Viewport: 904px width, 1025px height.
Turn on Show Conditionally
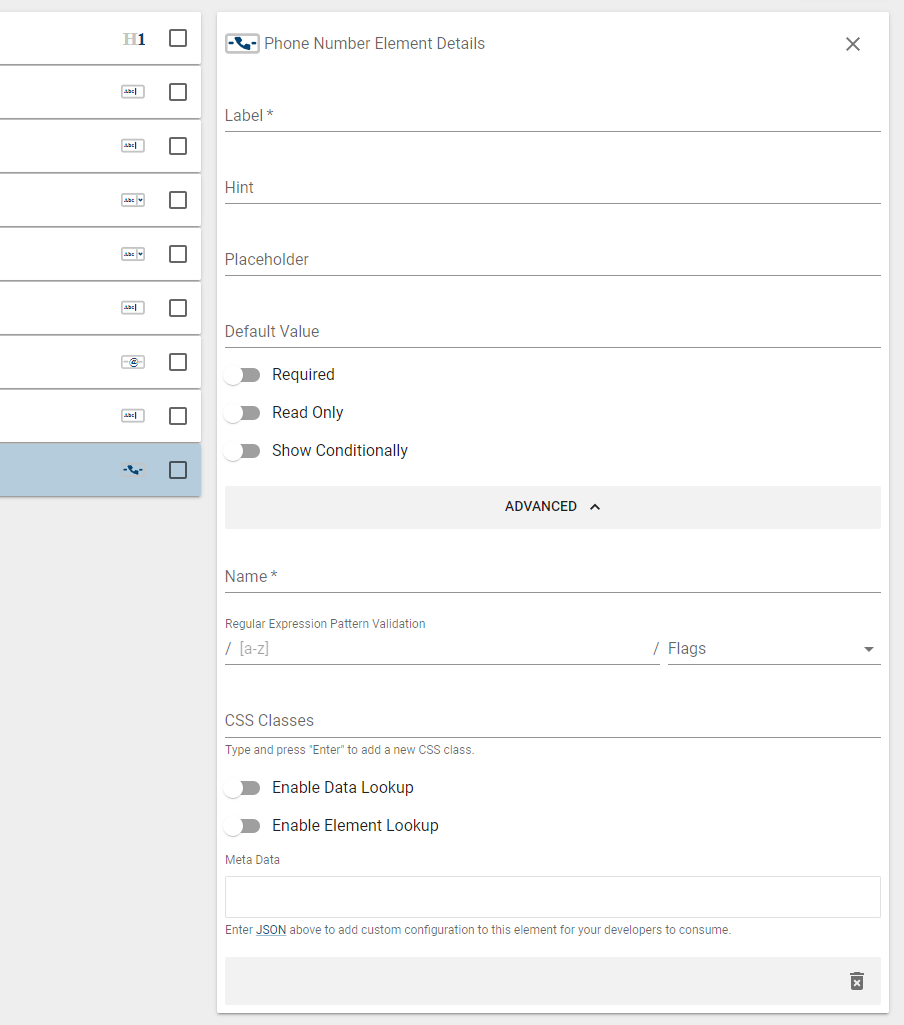242,451
